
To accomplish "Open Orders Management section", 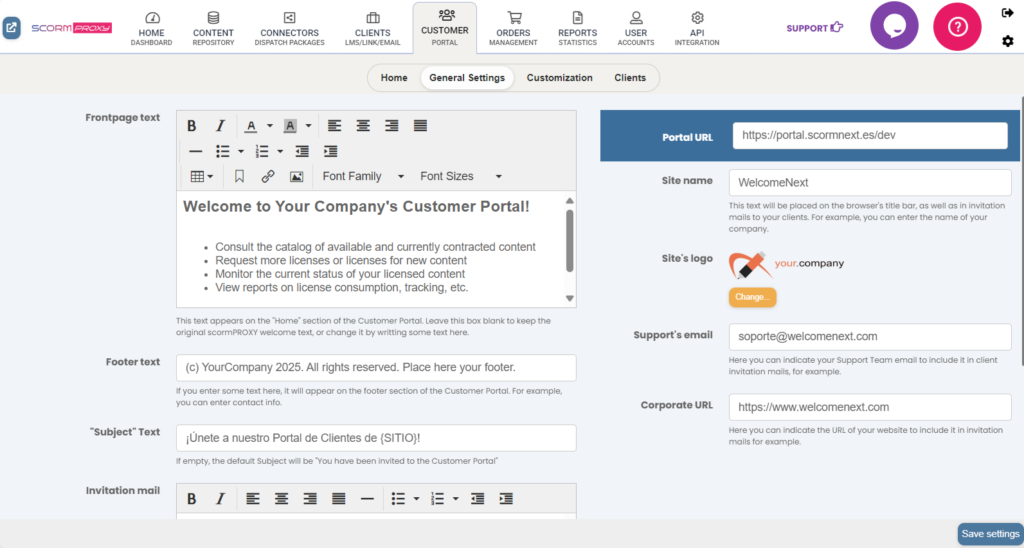I will 513,29.
